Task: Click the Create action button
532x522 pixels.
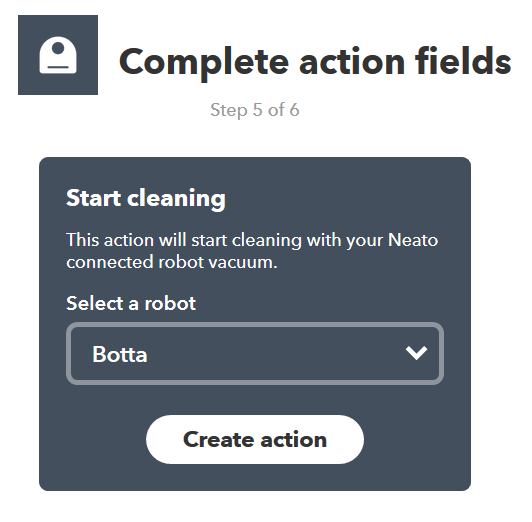Action: (x=255, y=439)
